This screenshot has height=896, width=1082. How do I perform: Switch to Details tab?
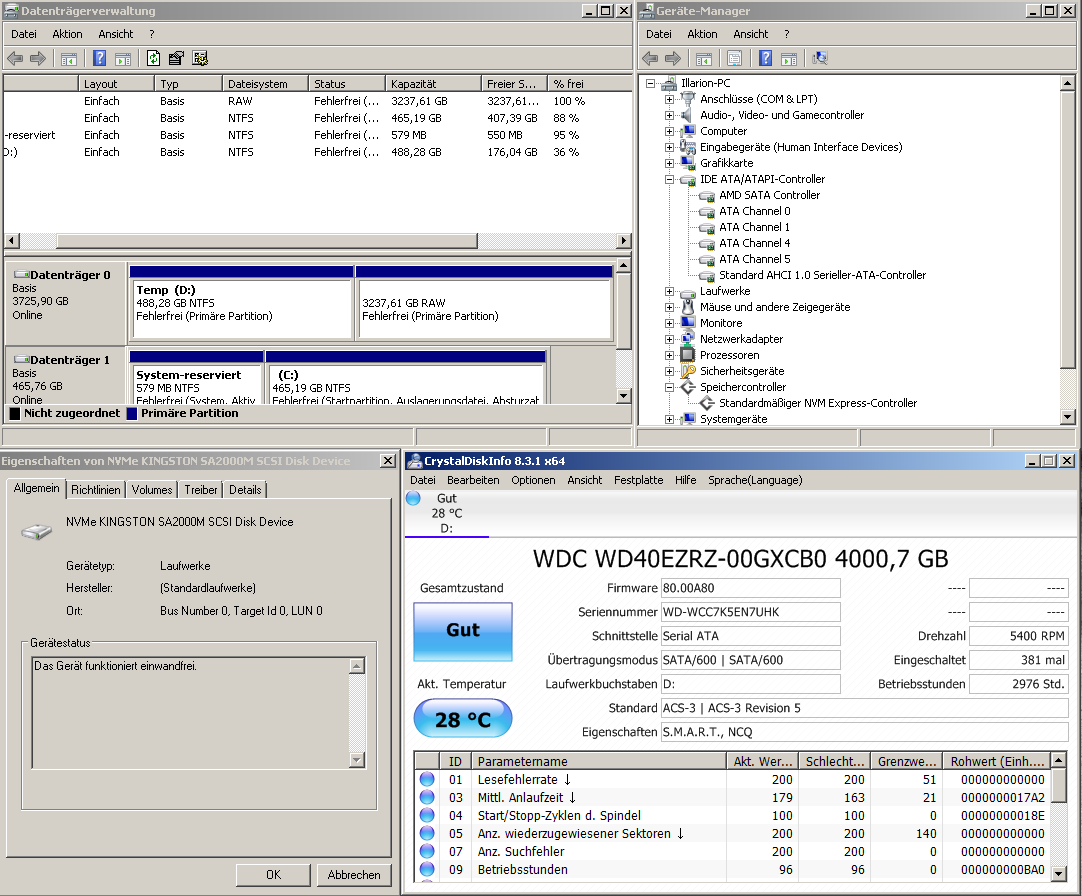tap(245, 489)
